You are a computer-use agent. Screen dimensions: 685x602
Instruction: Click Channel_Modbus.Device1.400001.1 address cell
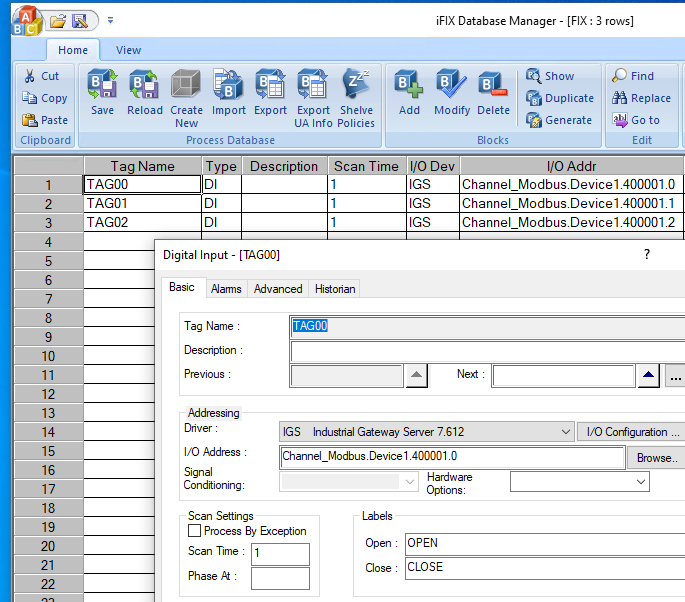(571, 204)
